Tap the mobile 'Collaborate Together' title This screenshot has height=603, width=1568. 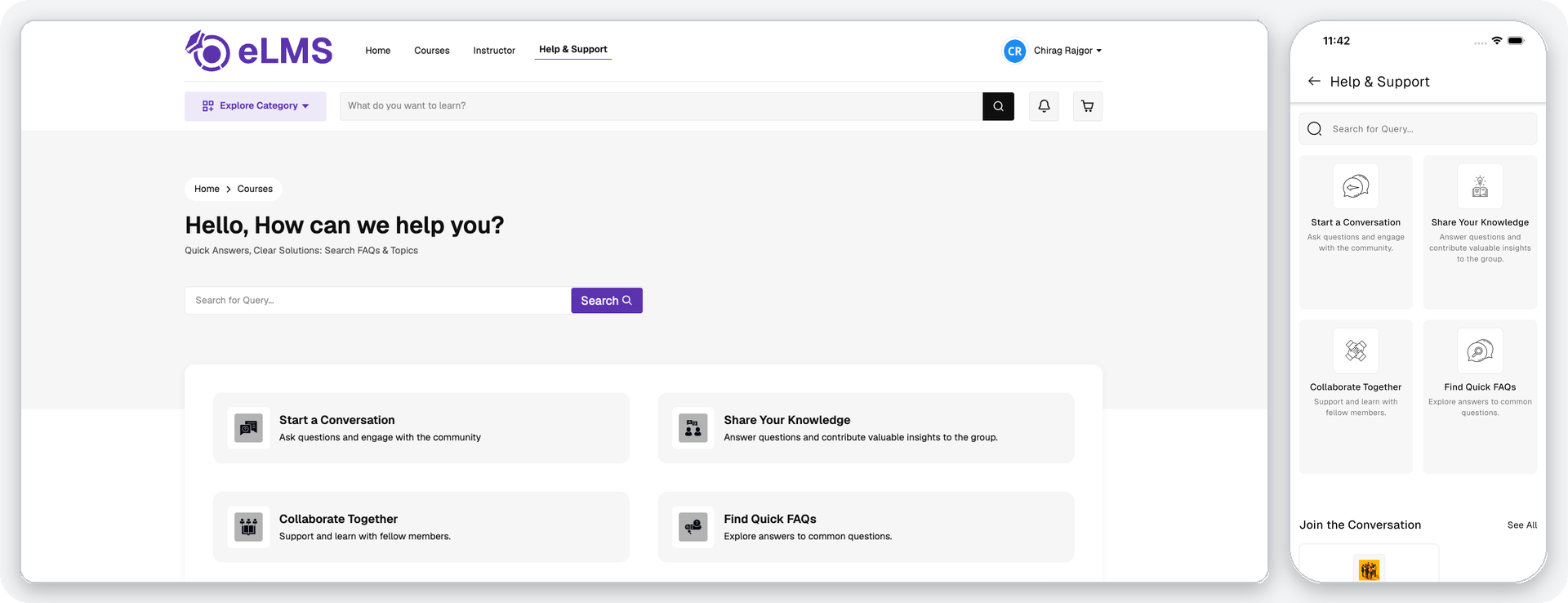pos(1356,387)
